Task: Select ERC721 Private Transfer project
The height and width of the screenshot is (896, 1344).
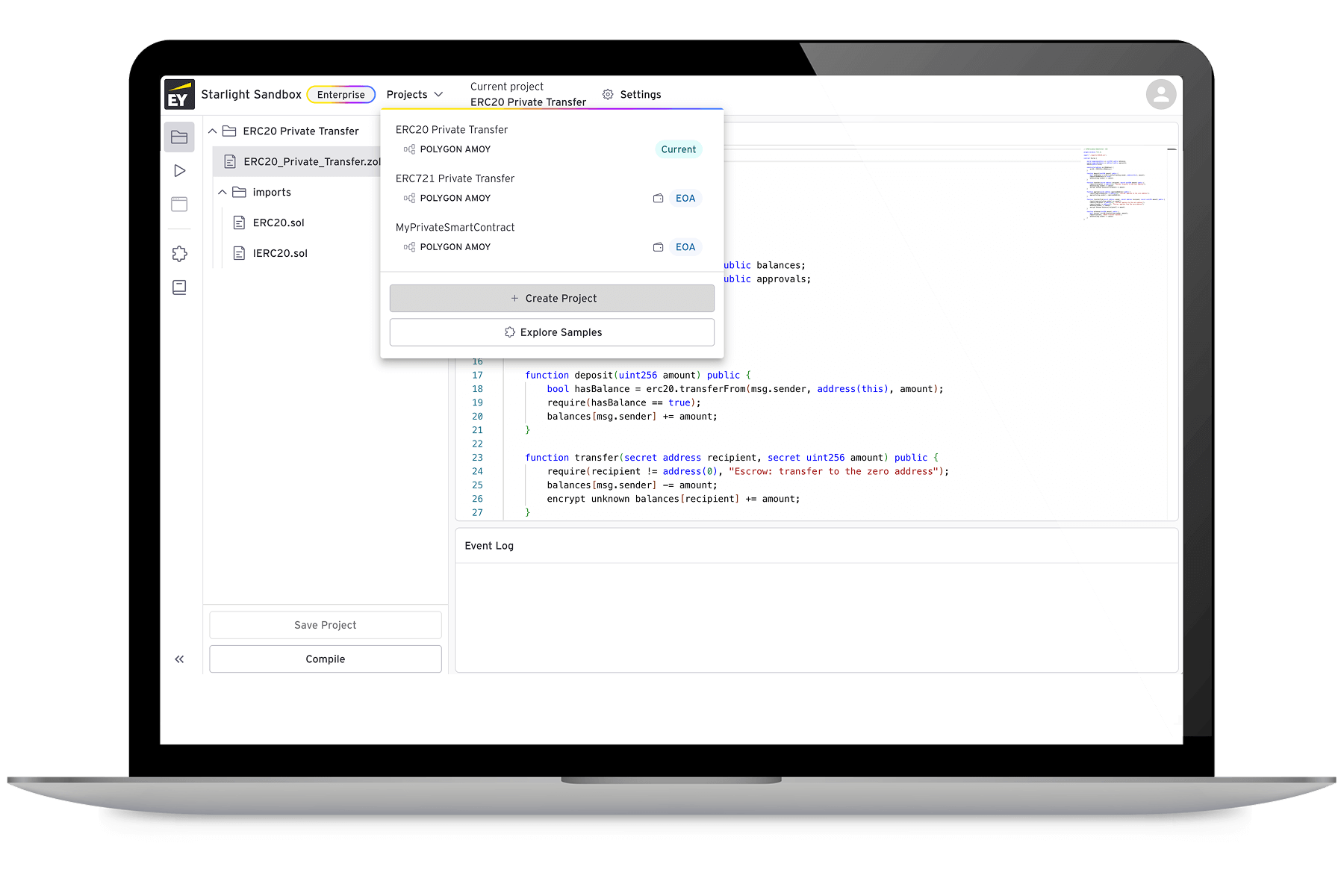Action: click(x=455, y=179)
